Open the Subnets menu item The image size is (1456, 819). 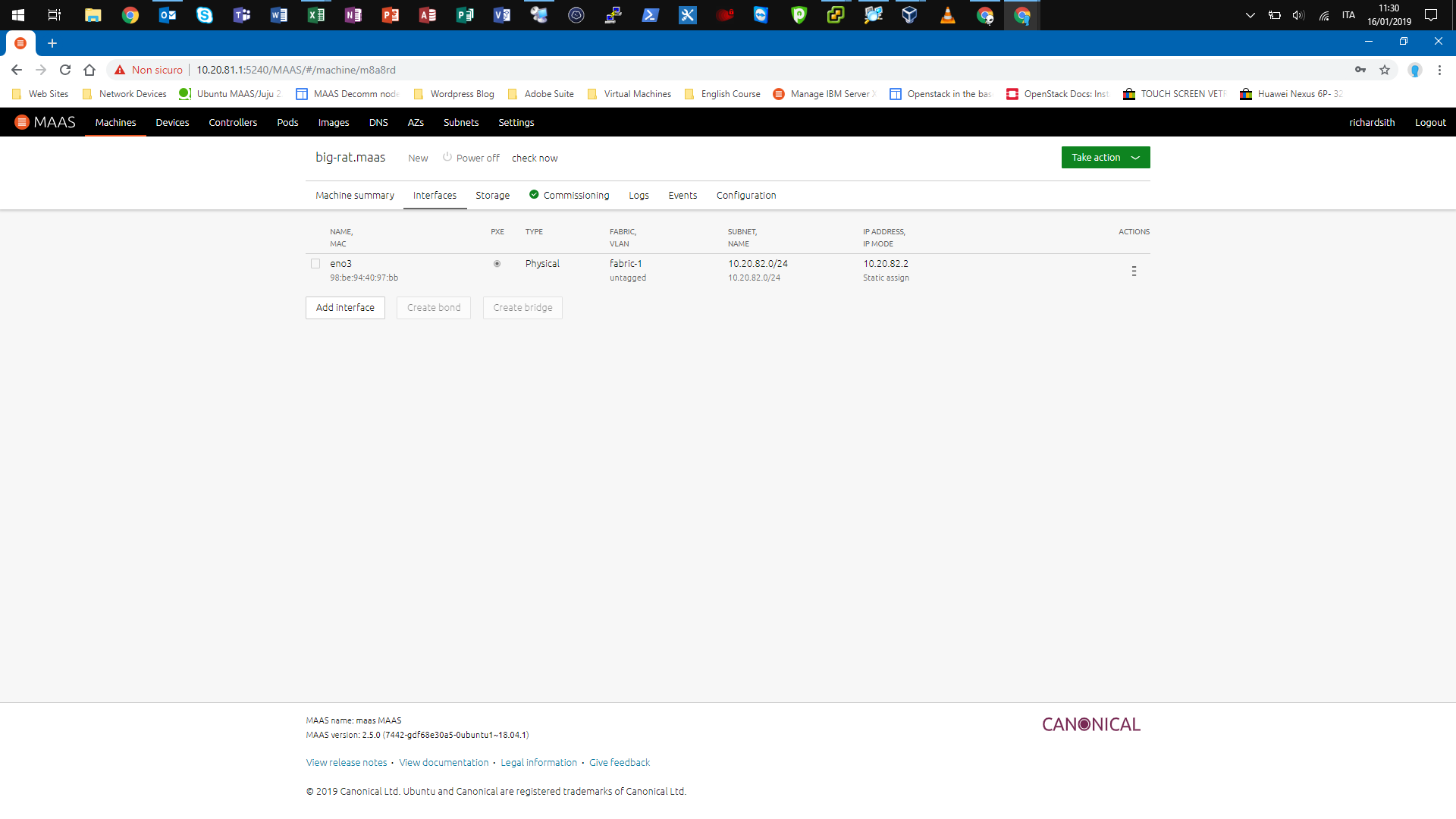[461, 122]
